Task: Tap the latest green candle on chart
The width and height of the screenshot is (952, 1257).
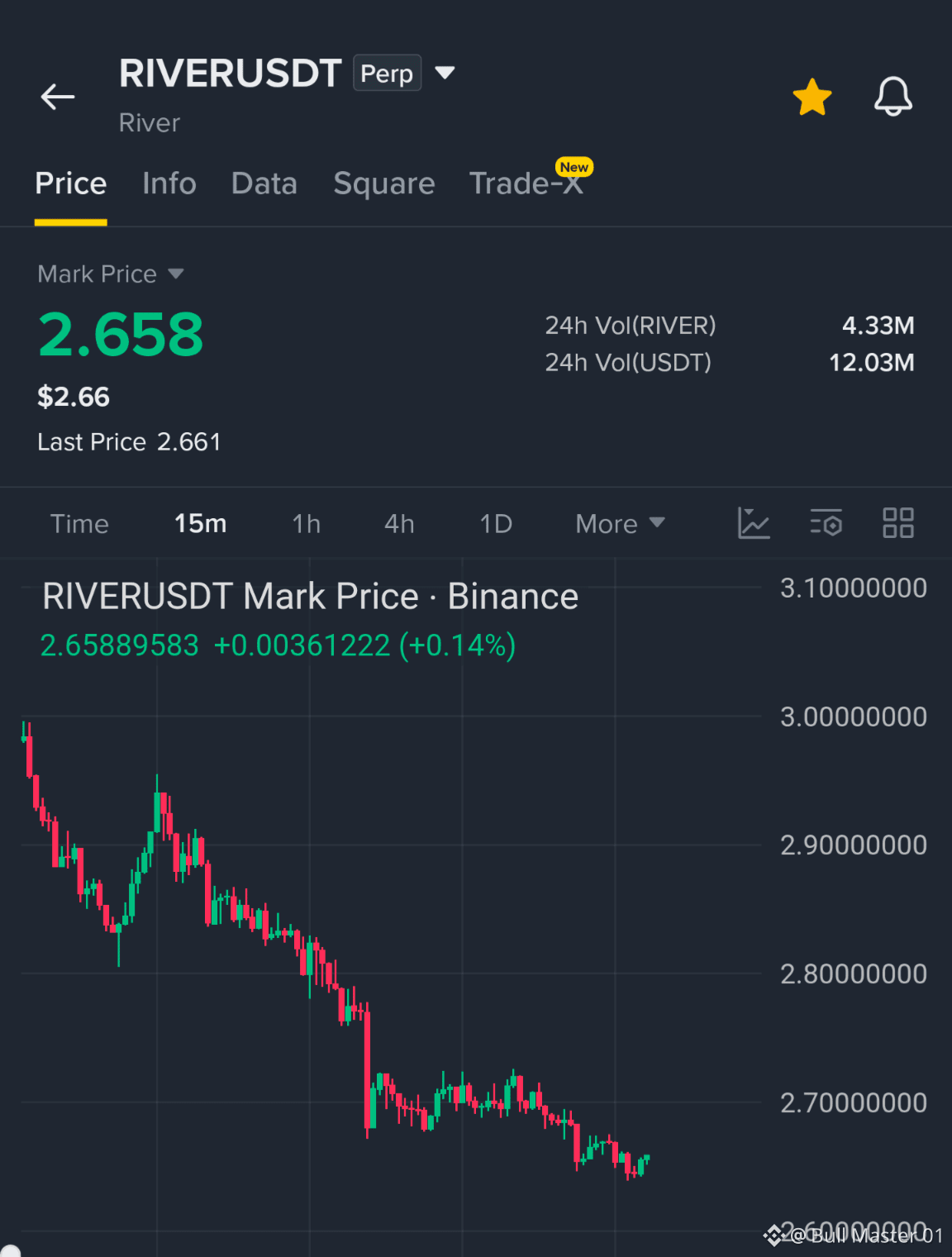Action: 647,1158
